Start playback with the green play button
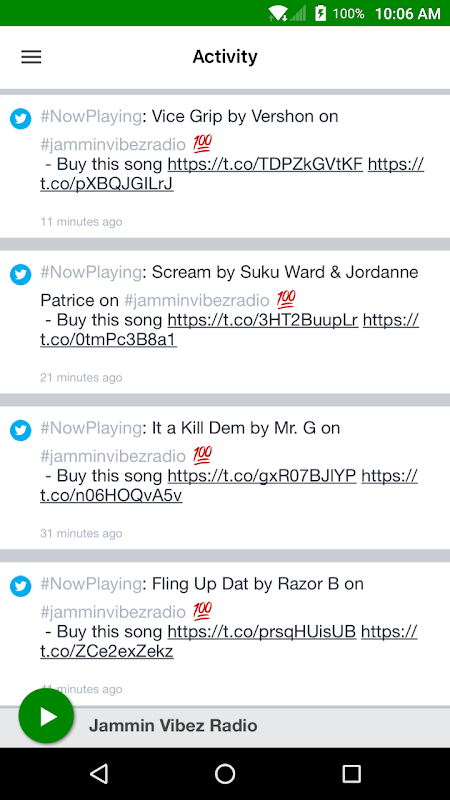The height and width of the screenshot is (800, 450). tap(46, 715)
